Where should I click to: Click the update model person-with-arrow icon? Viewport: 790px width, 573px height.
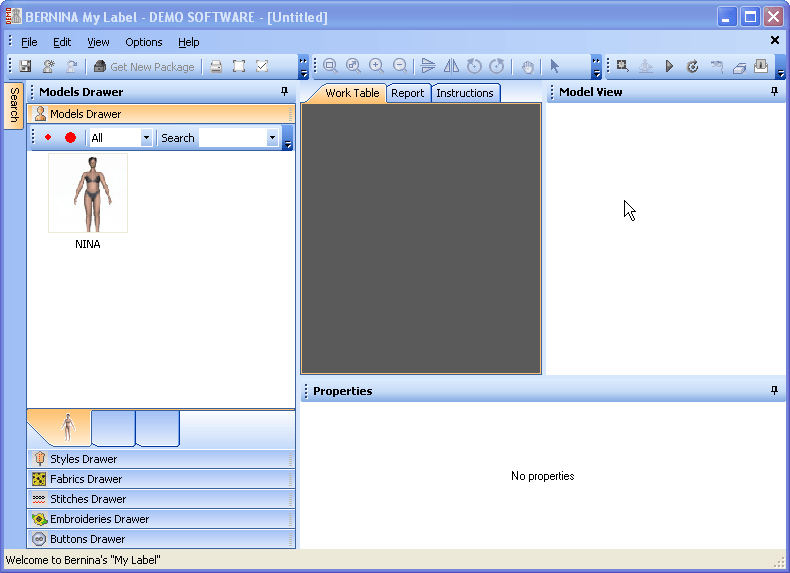click(72, 67)
